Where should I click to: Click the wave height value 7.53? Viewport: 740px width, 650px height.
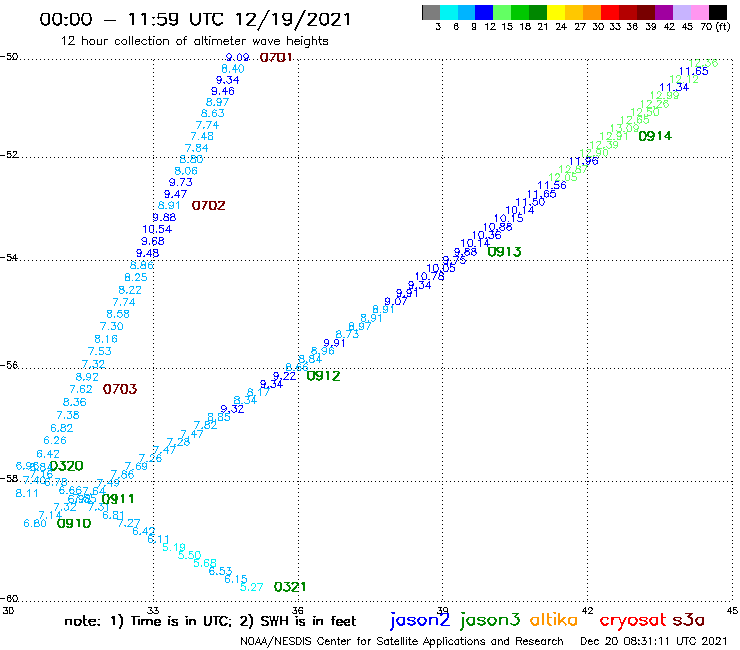click(x=100, y=351)
